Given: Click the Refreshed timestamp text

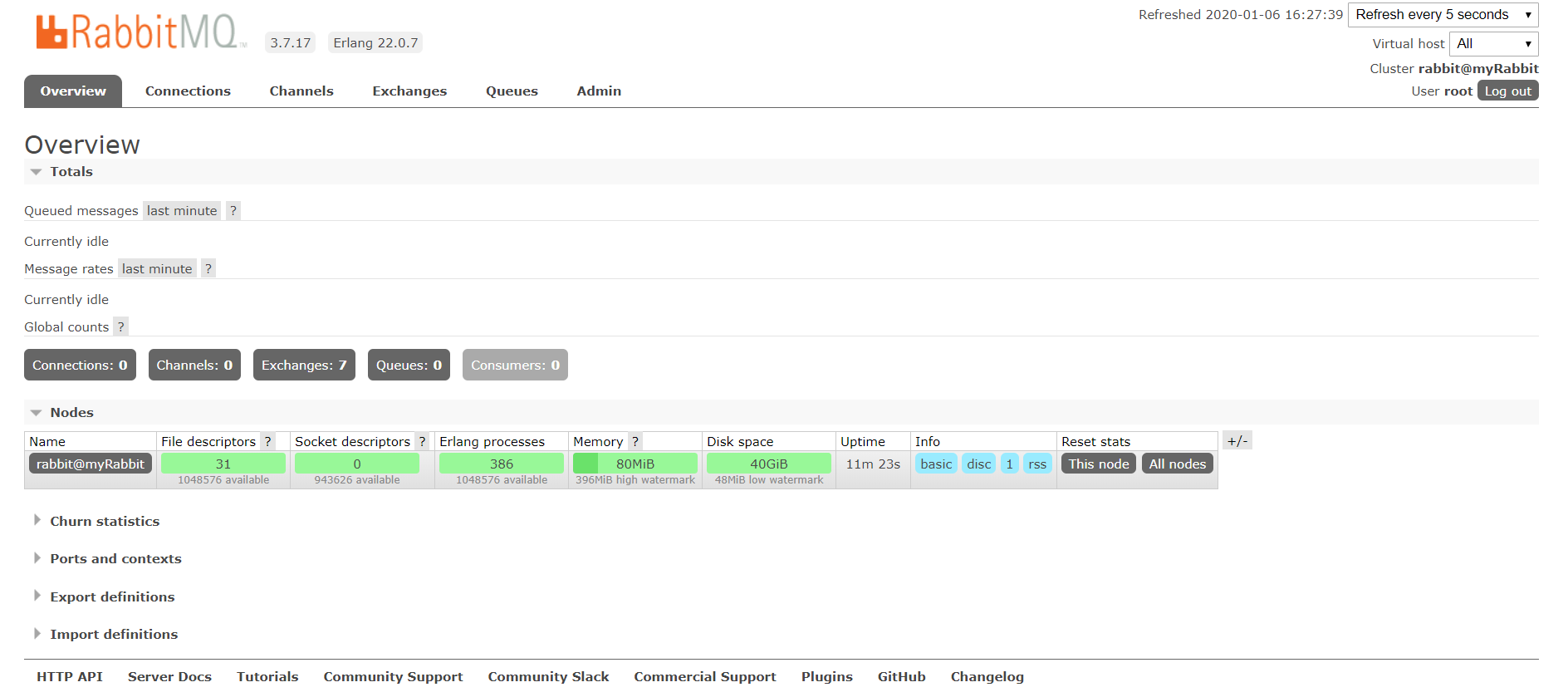Looking at the screenshot, I should point(1241,15).
